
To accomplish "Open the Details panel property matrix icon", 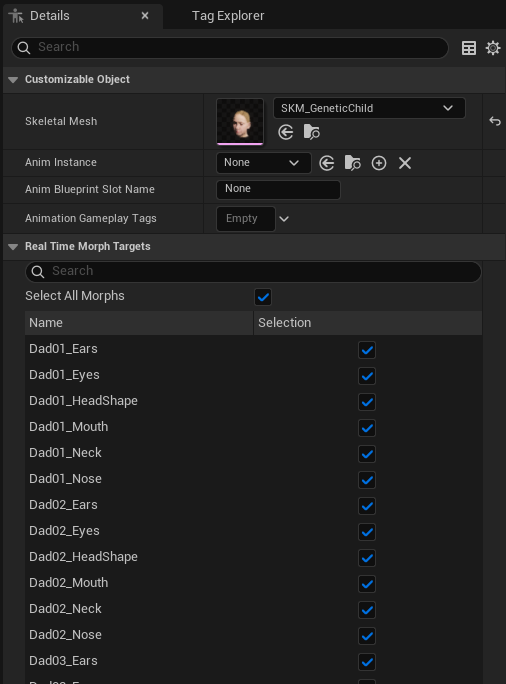I will tap(469, 48).
